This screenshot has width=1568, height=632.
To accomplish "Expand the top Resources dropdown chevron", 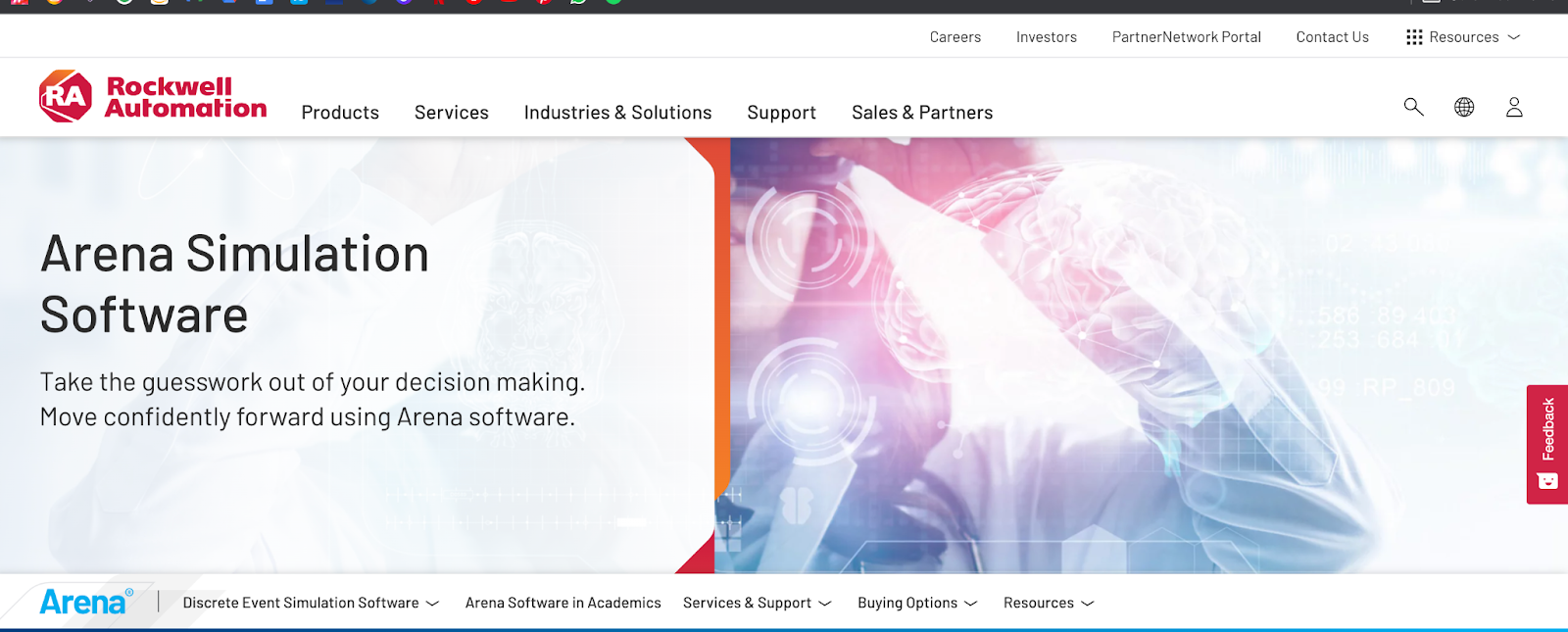I will coord(1514,37).
